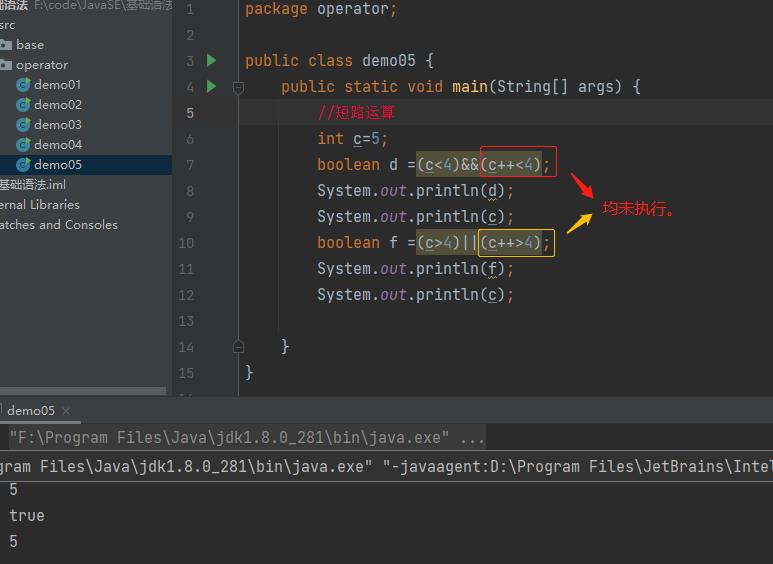Image resolution: width=773 pixels, height=564 pixels.
Task: Click the demo02 class file icon
Action: point(23,105)
